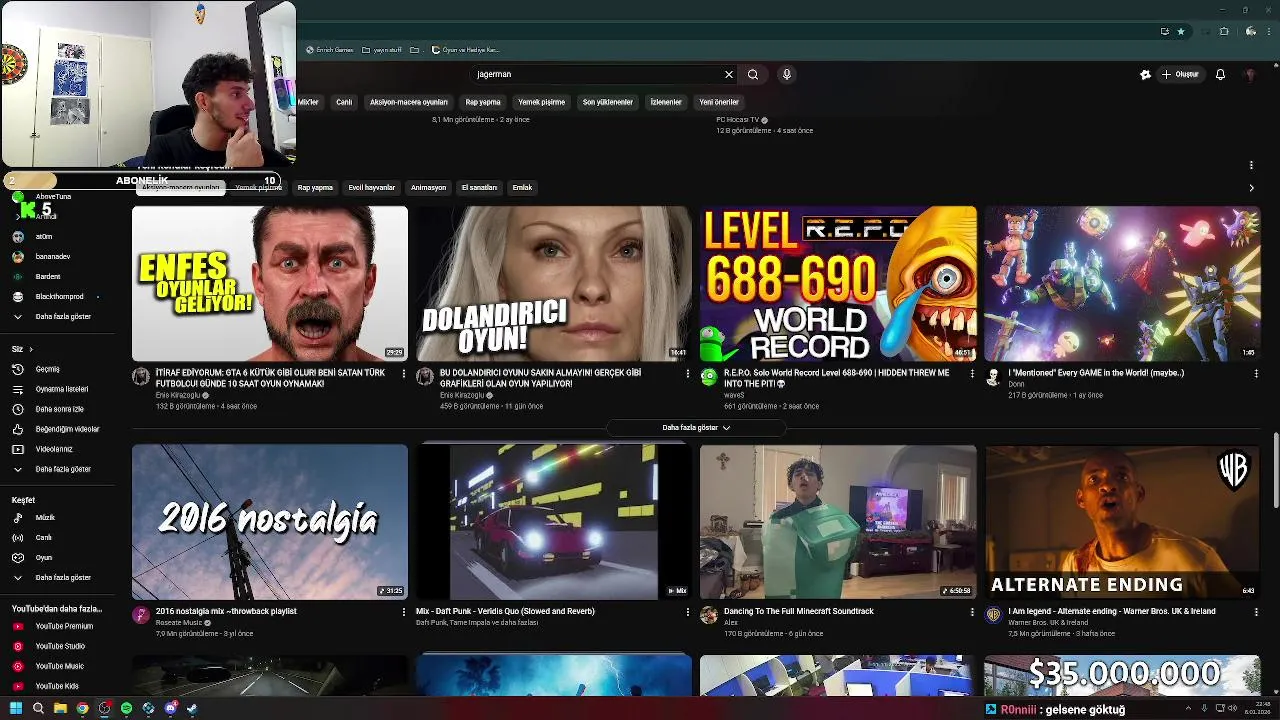Open the R.E.P.O. World Record thumbnail

pyautogui.click(x=838, y=283)
